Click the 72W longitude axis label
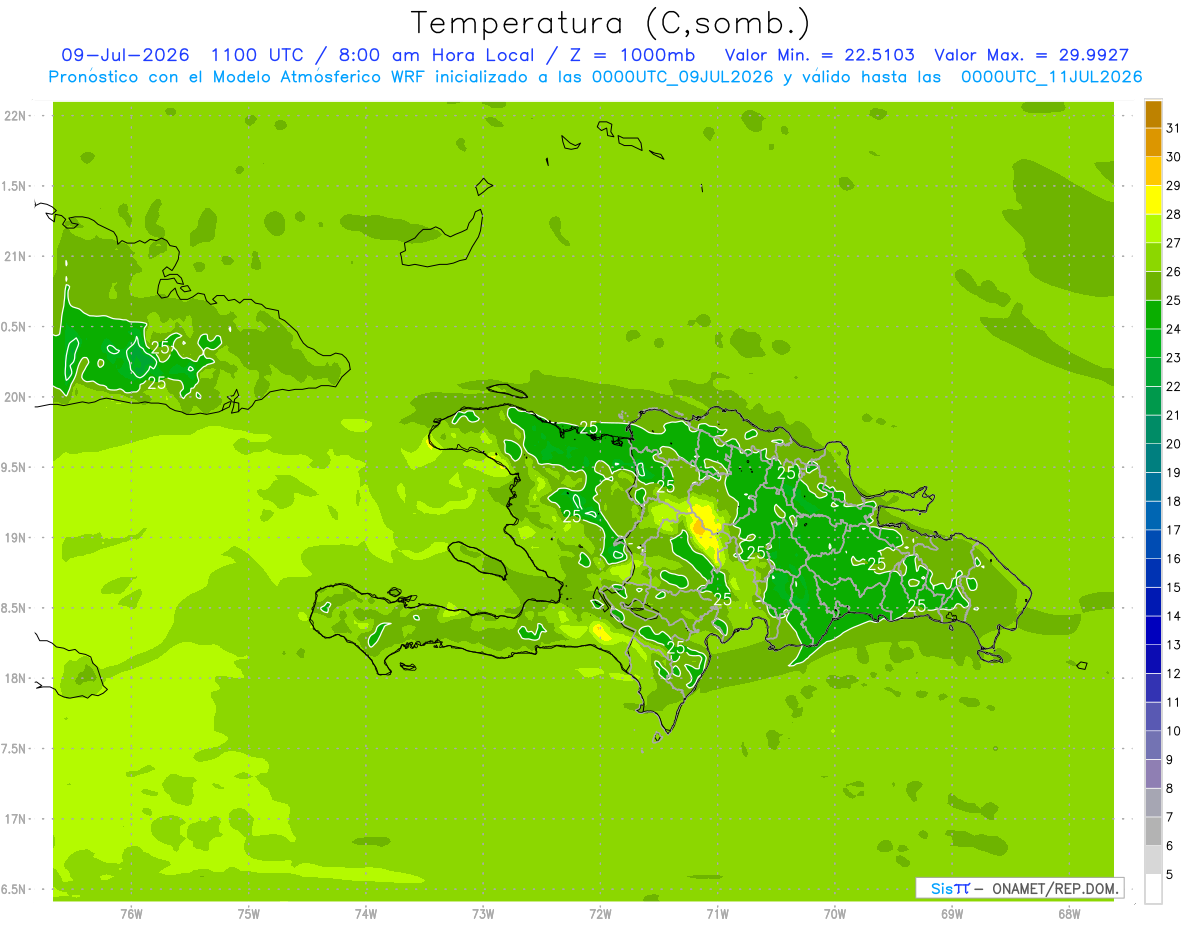This screenshot has height=927, width=1200. pos(600,913)
